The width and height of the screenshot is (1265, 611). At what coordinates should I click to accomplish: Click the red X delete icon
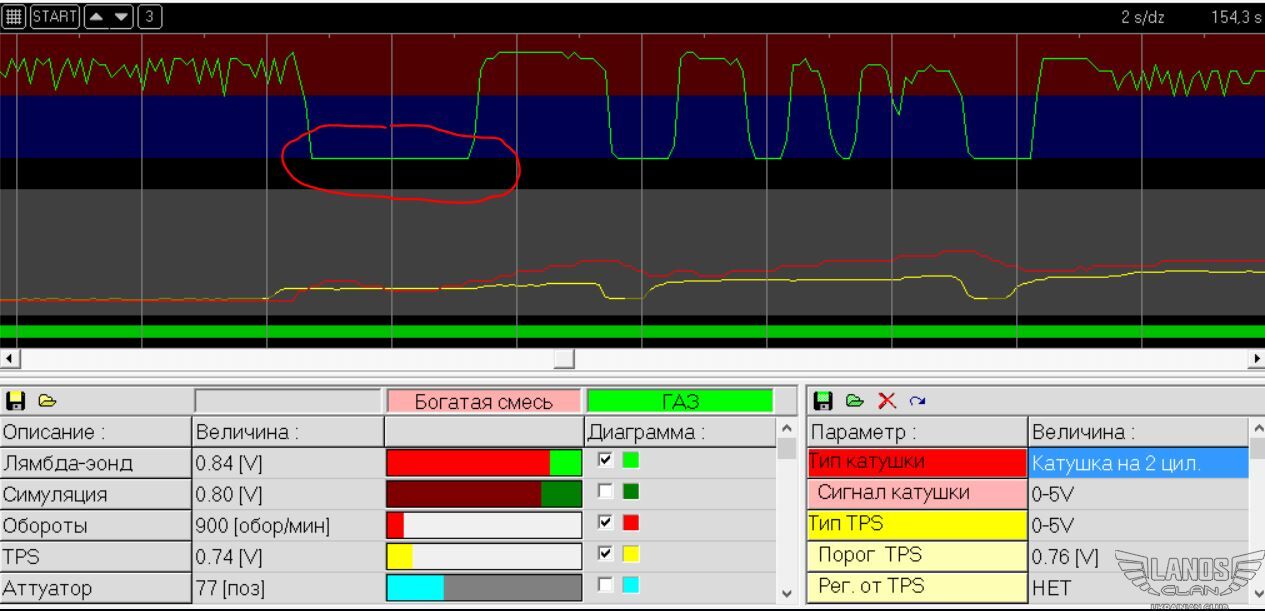[x=885, y=401]
